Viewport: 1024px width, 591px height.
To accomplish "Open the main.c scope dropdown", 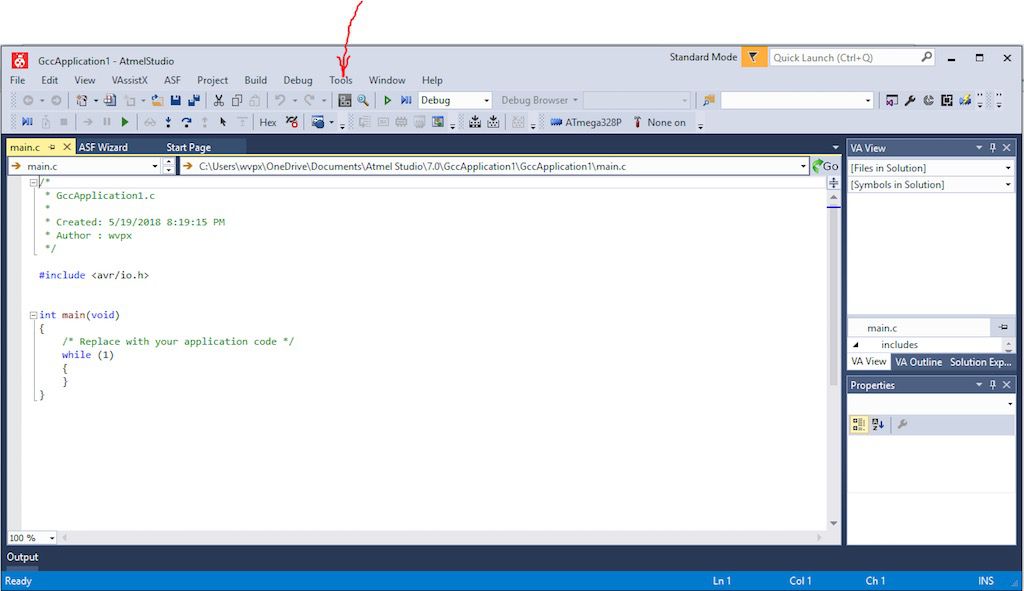I will [155, 167].
